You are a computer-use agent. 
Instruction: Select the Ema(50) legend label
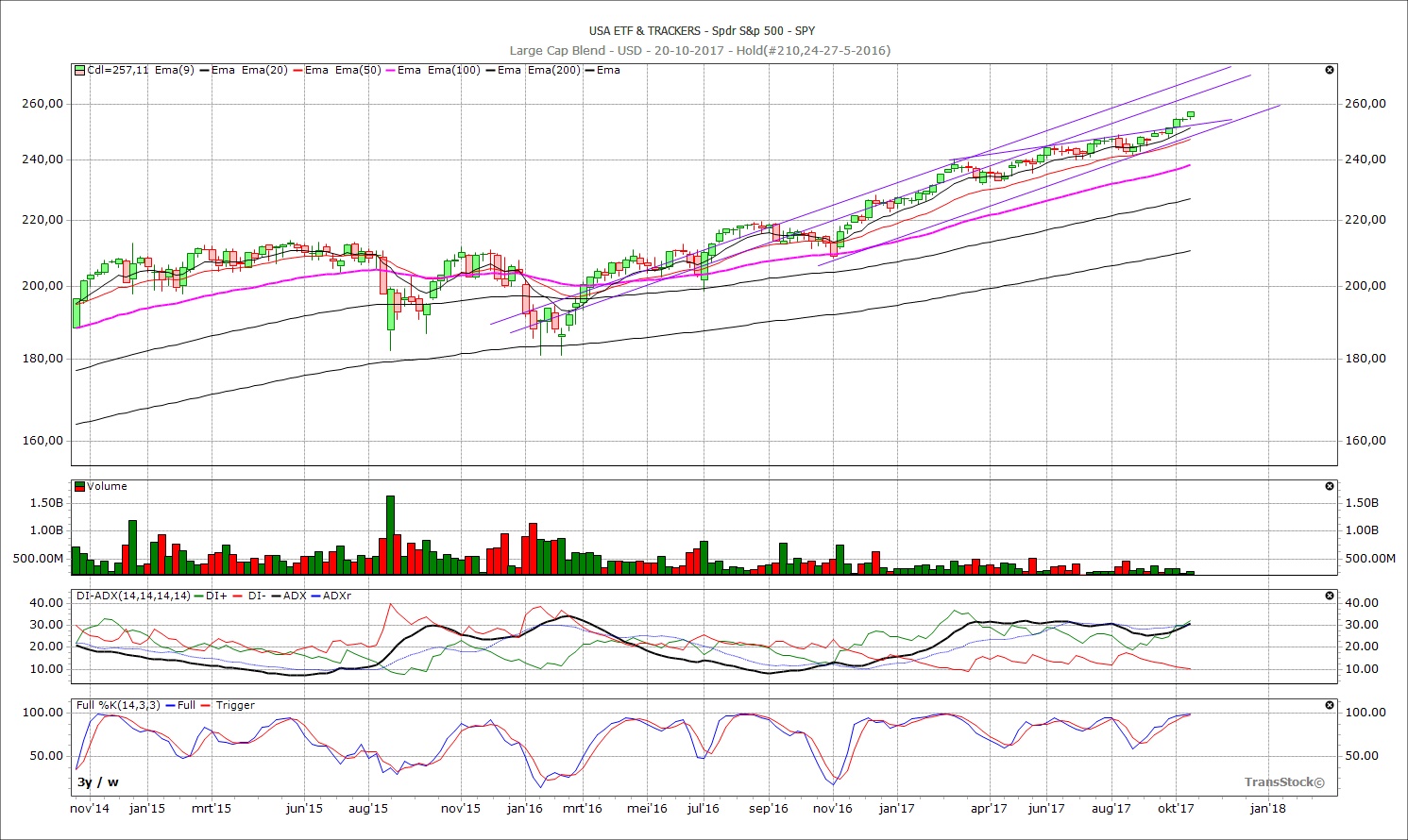coord(358,70)
